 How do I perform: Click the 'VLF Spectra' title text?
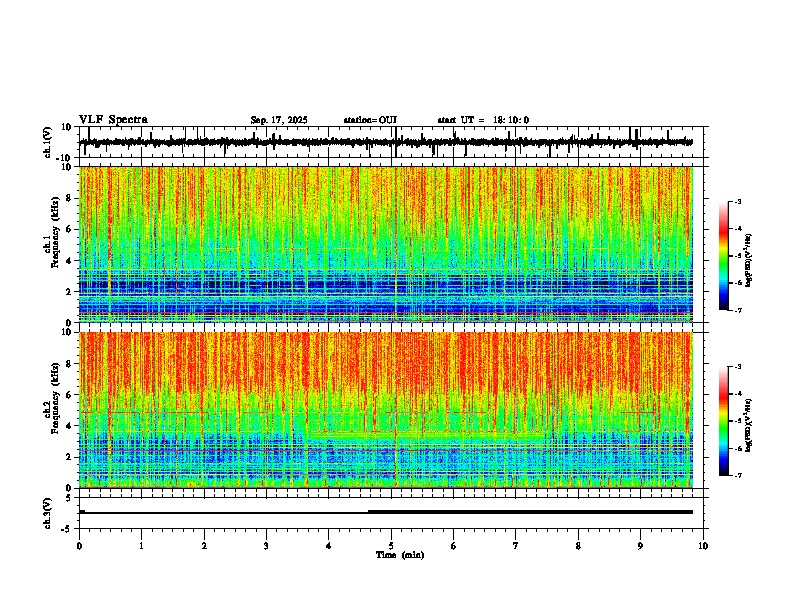pos(113,120)
